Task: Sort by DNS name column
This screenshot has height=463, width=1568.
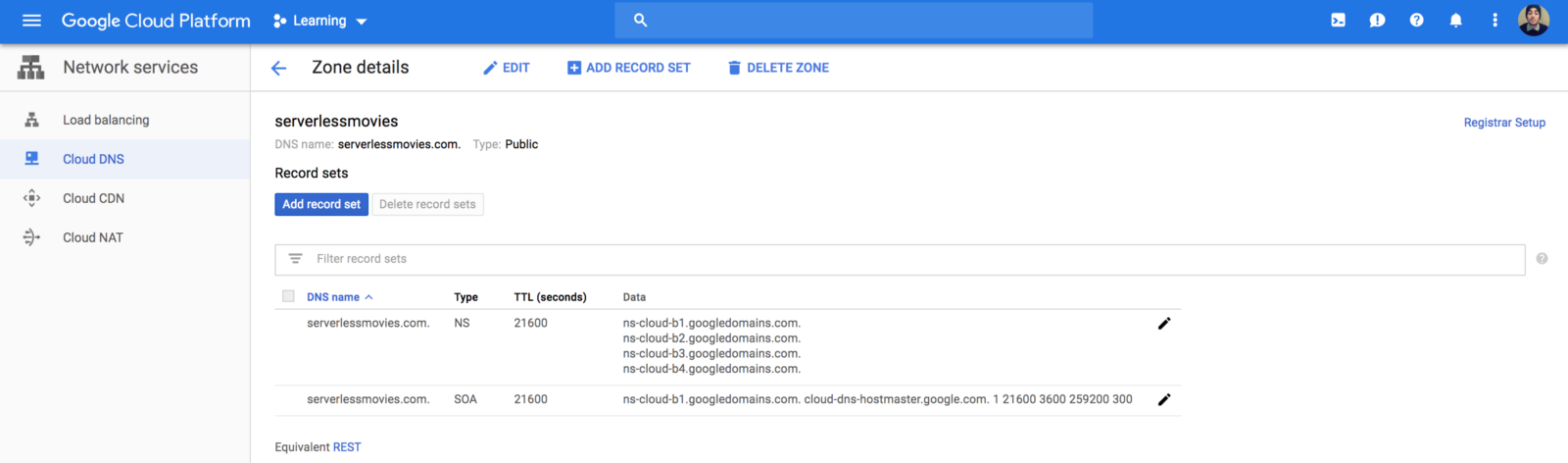Action: pos(333,297)
